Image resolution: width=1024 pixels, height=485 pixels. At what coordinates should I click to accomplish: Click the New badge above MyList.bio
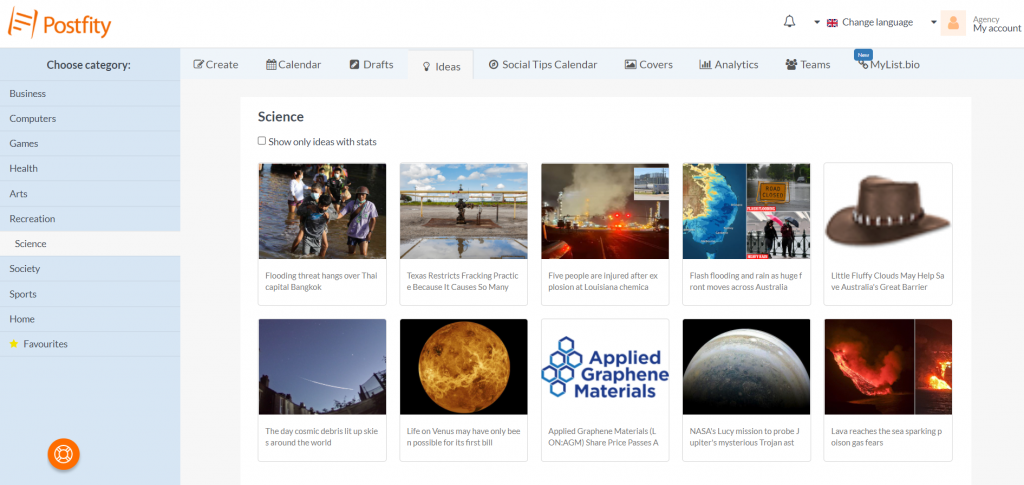tap(863, 55)
